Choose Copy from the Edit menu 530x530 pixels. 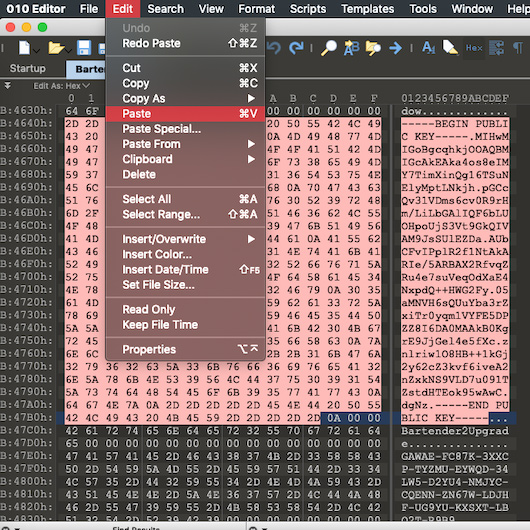pos(185,83)
